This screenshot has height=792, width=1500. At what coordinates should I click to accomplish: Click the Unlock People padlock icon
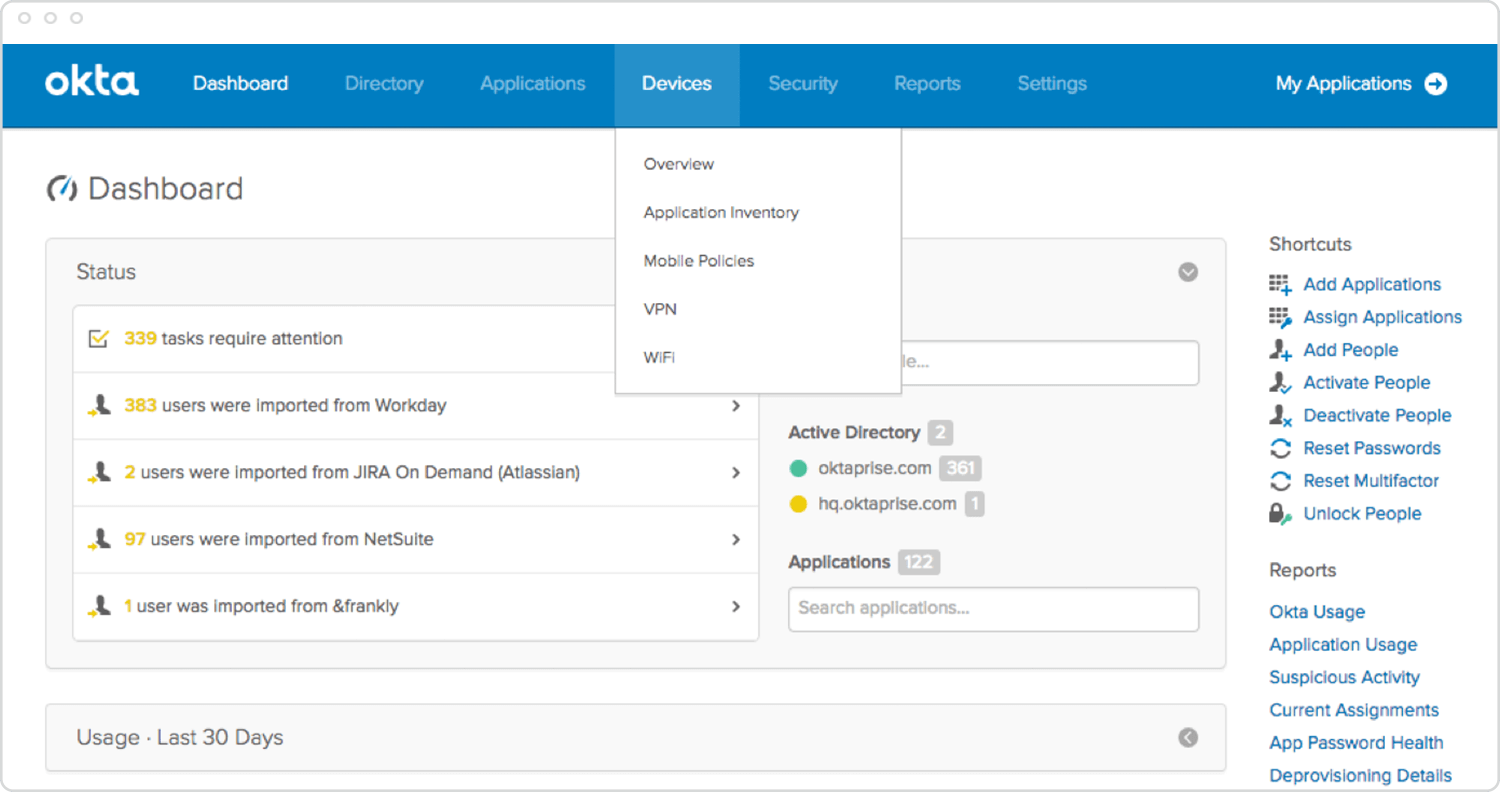pos(1280,514)
